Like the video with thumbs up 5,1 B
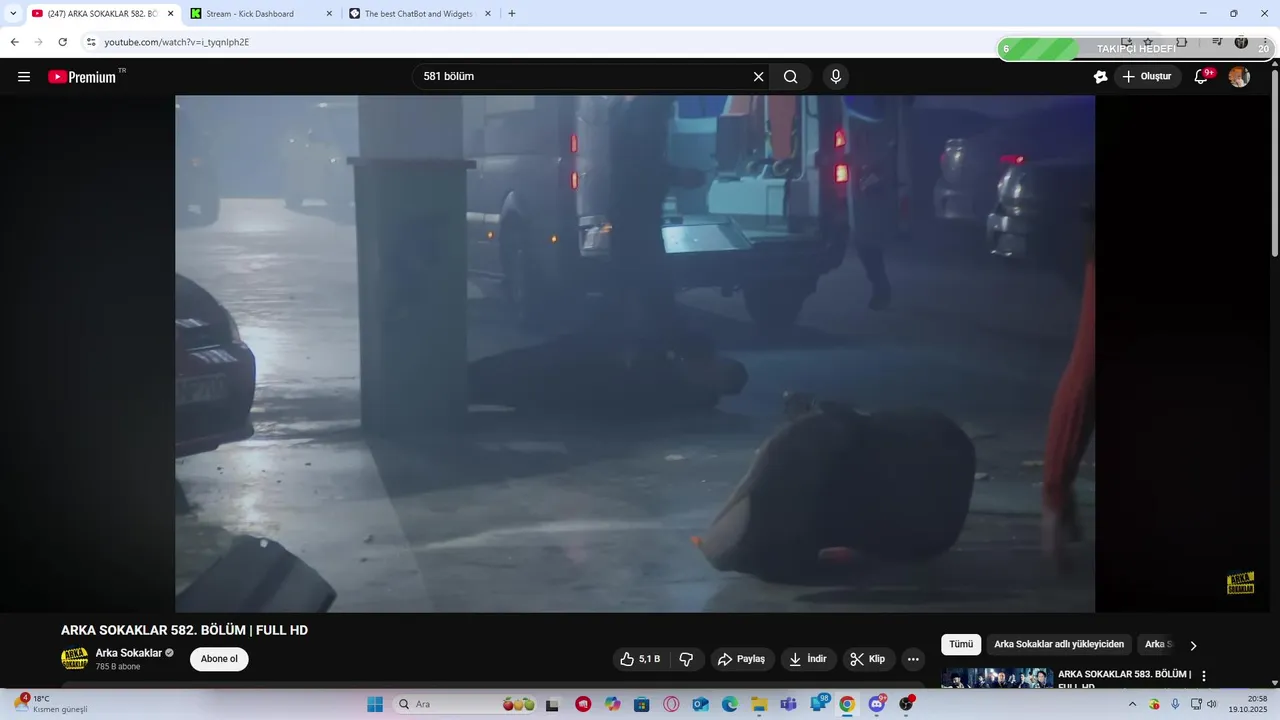The height and width of the screenshot is (720, 1280). 640,659
